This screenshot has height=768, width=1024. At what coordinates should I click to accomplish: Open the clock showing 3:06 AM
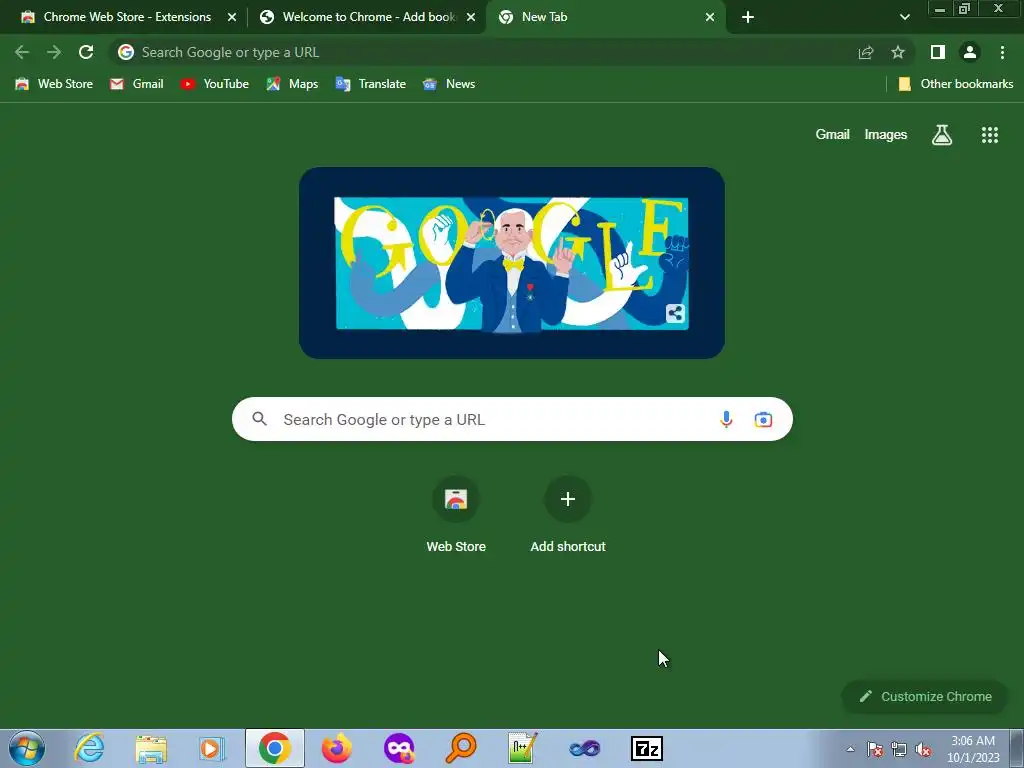(x=973, y=749)
